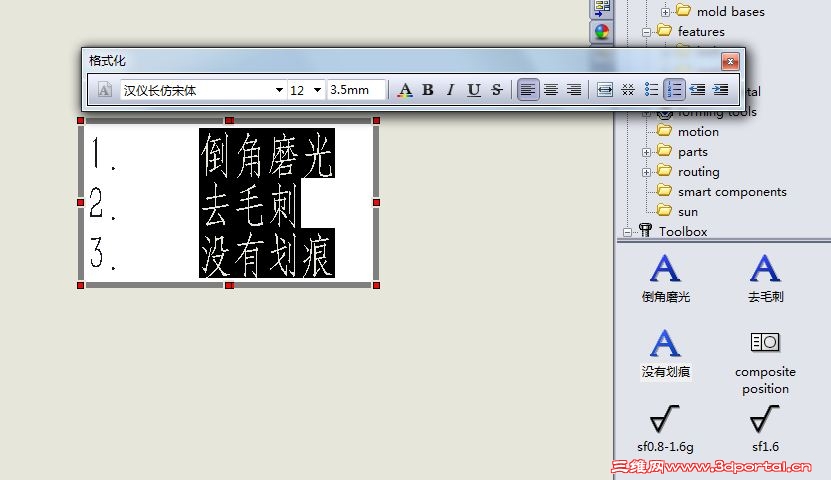Collapse the features folder
The height and width of the screenshot is (480, 831).
[x=646, y=32]
